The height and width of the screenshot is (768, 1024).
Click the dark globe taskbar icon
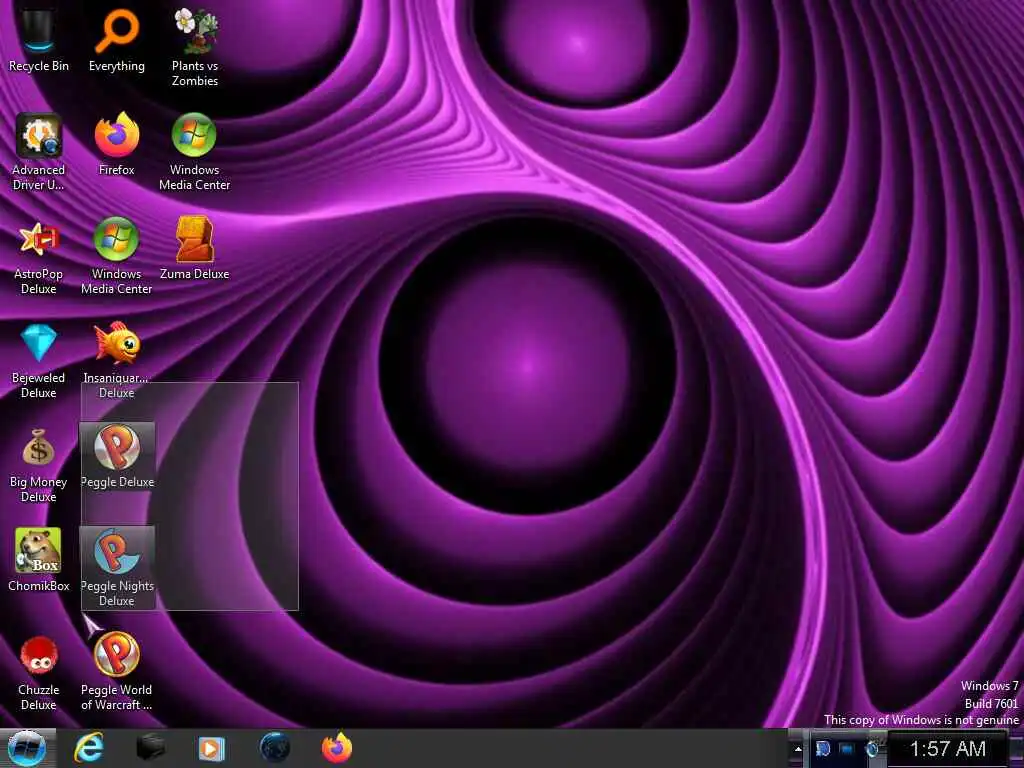pos(274,748)
